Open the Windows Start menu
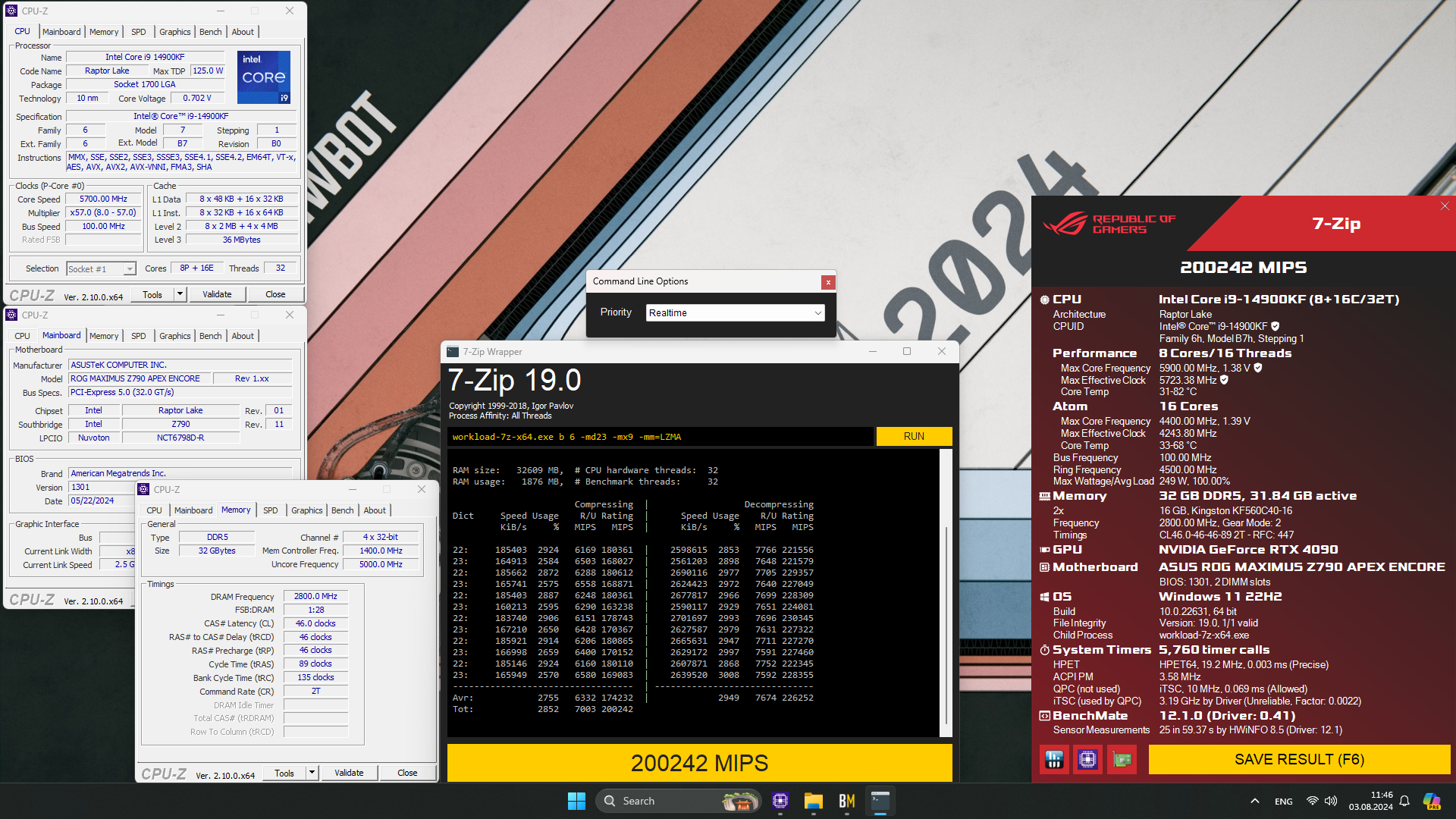Image resolution: width=1456 pixels, height=819 pixels. tap(576, 801)
